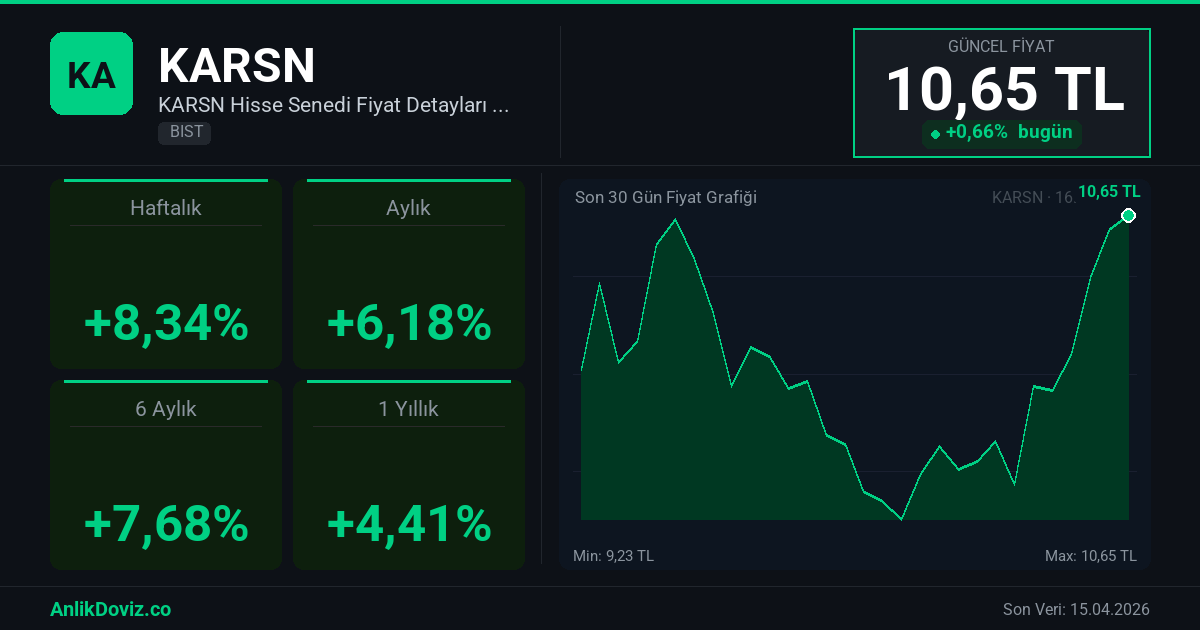This screenshot has width=1200, height=630.
Task: Select the Aylık performance card label
Action: click(408, 208)
